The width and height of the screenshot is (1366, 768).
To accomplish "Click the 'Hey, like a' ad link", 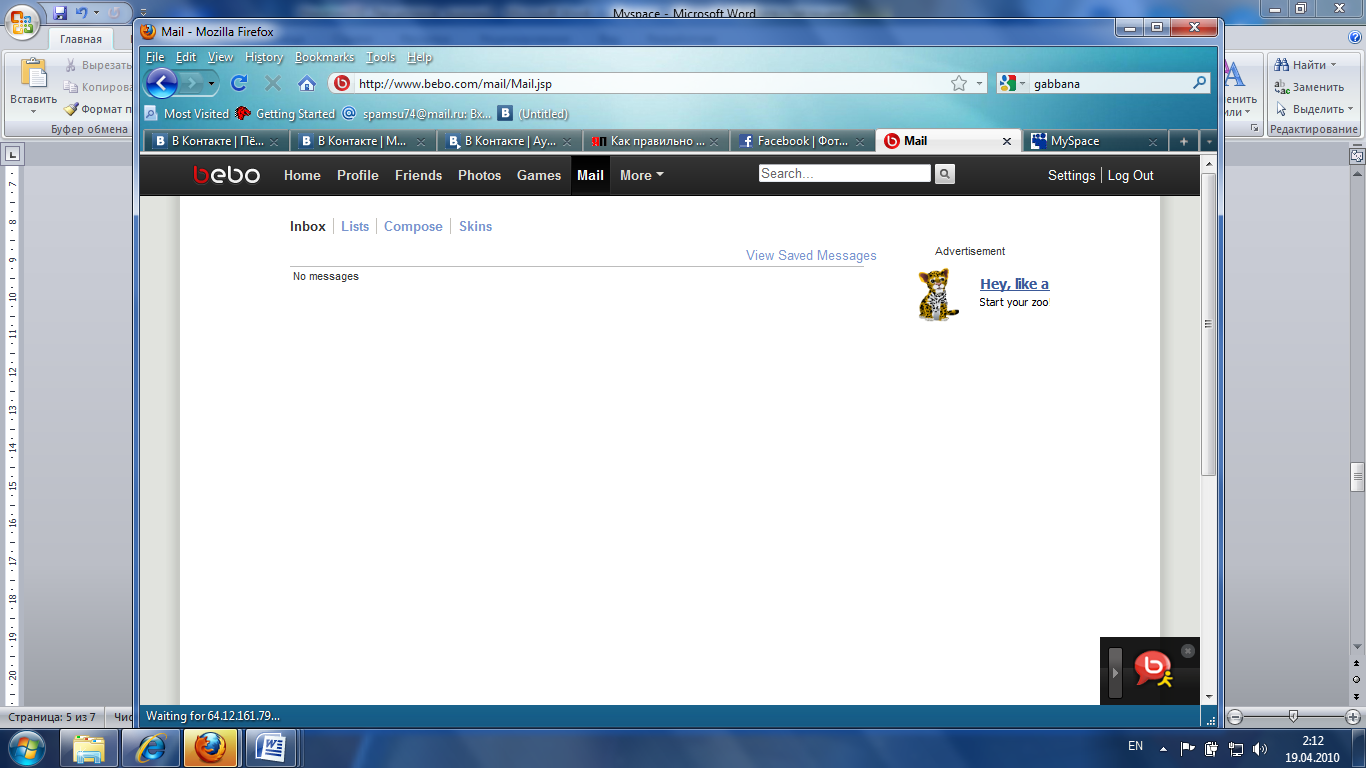I will click(1014, 284).
